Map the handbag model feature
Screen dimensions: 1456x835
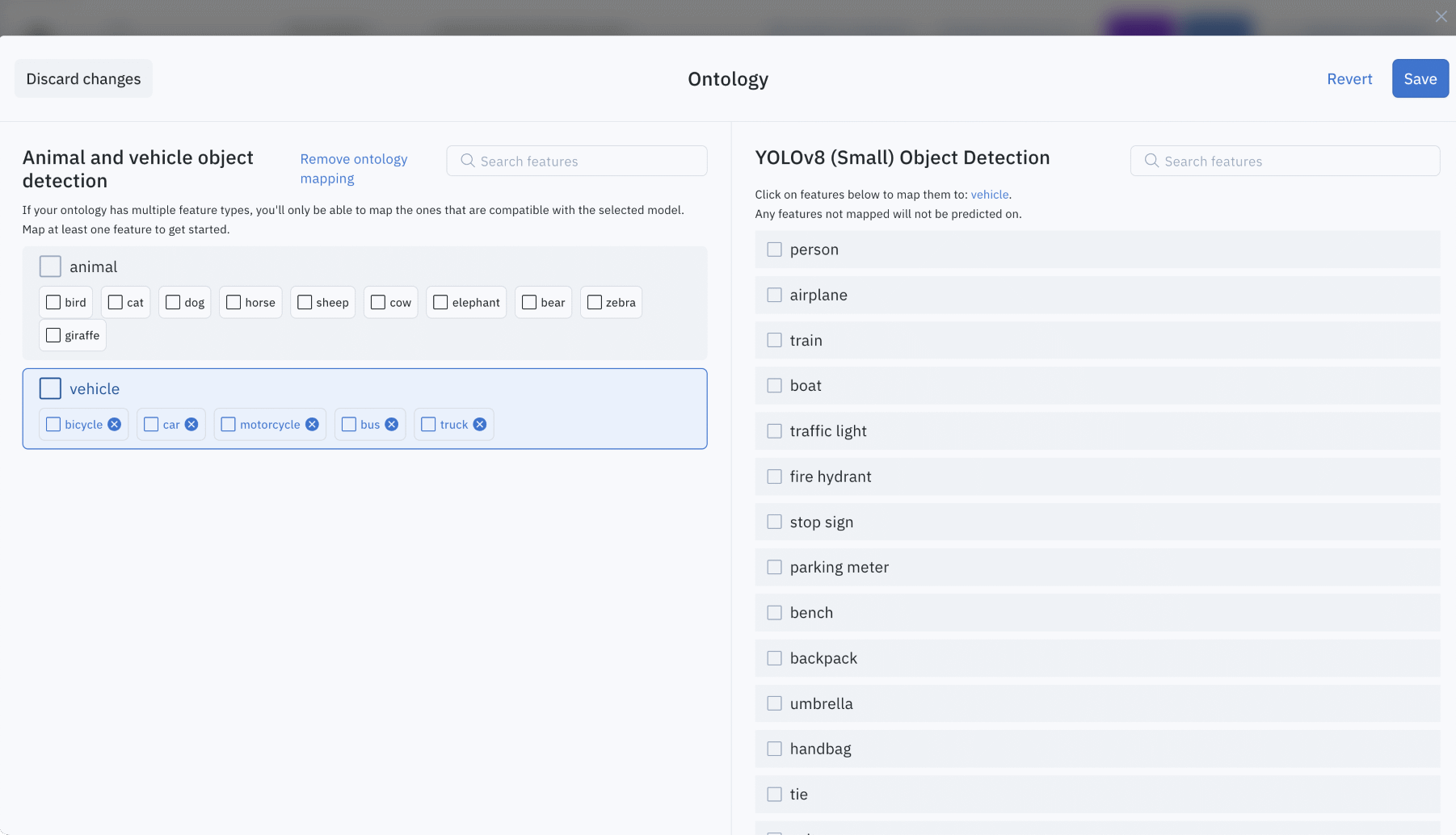click(1097, 749)
